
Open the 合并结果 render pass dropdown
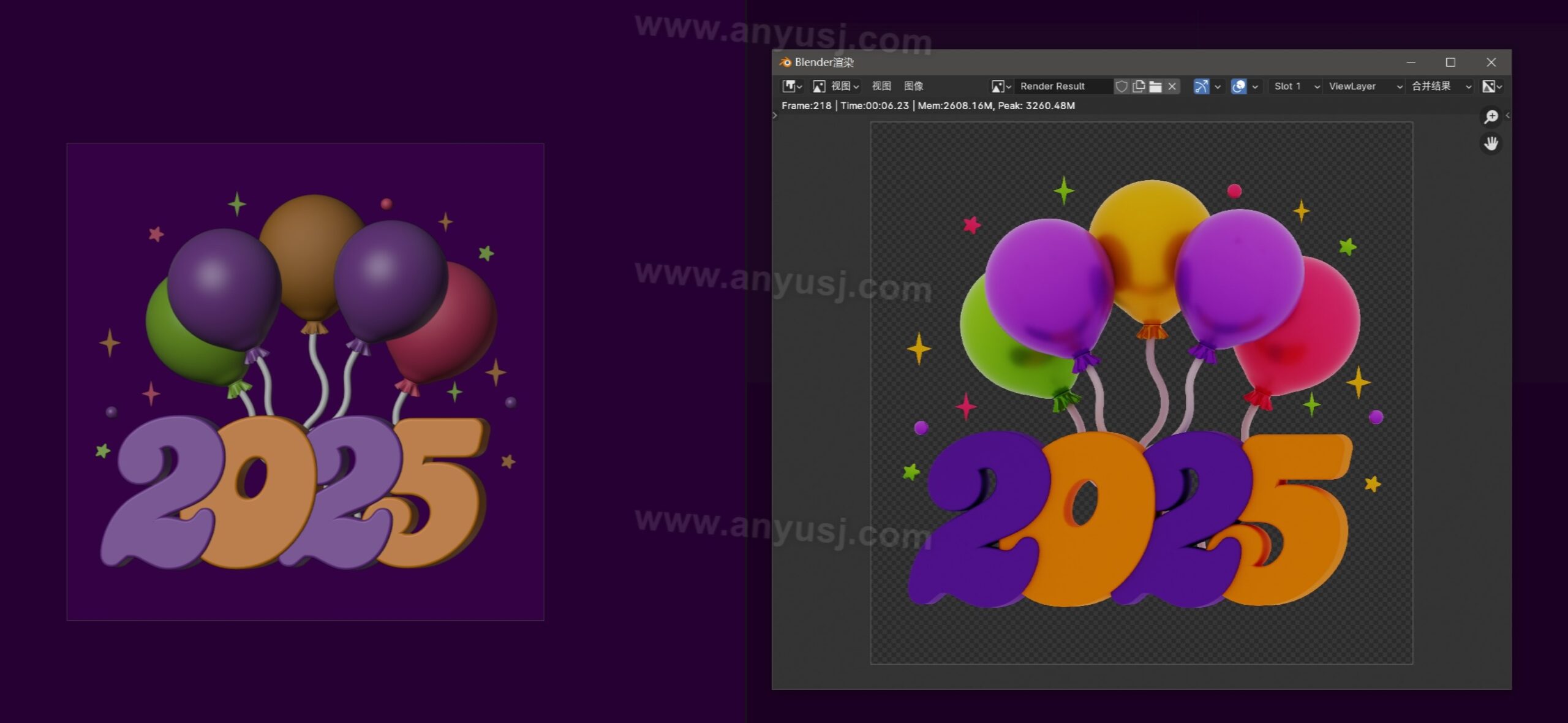coord(1440,86)
